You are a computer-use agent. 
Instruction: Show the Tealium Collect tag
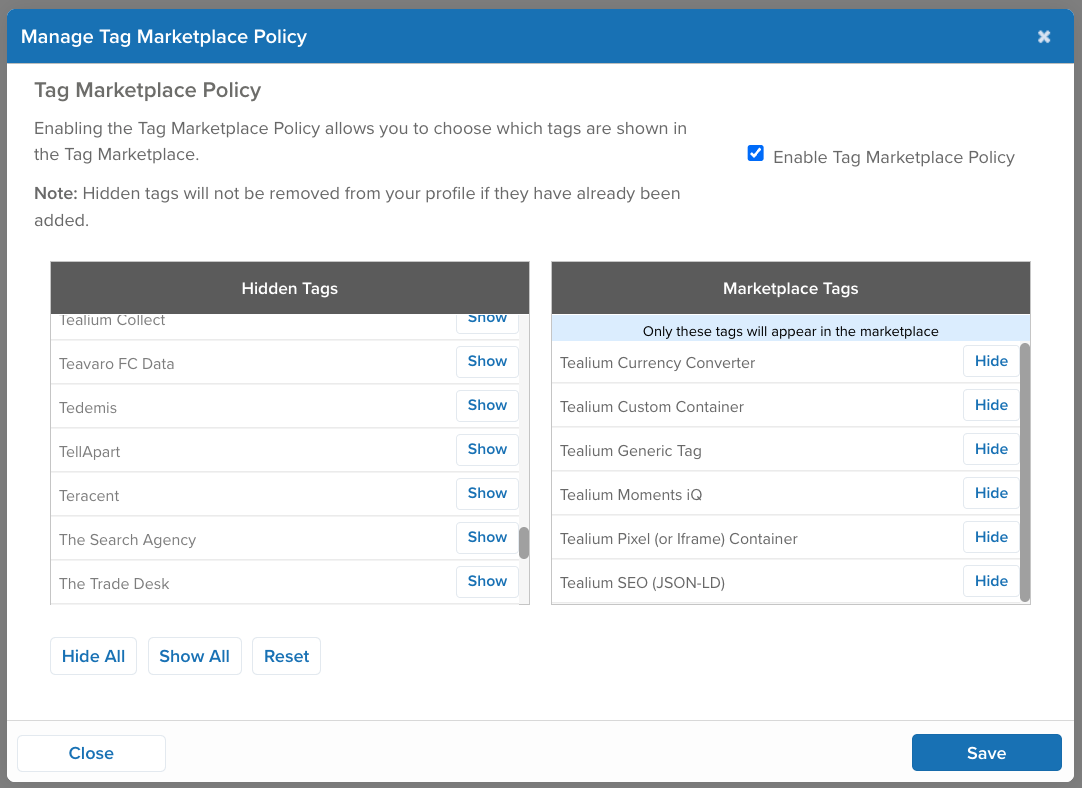(x=487, y=318)
